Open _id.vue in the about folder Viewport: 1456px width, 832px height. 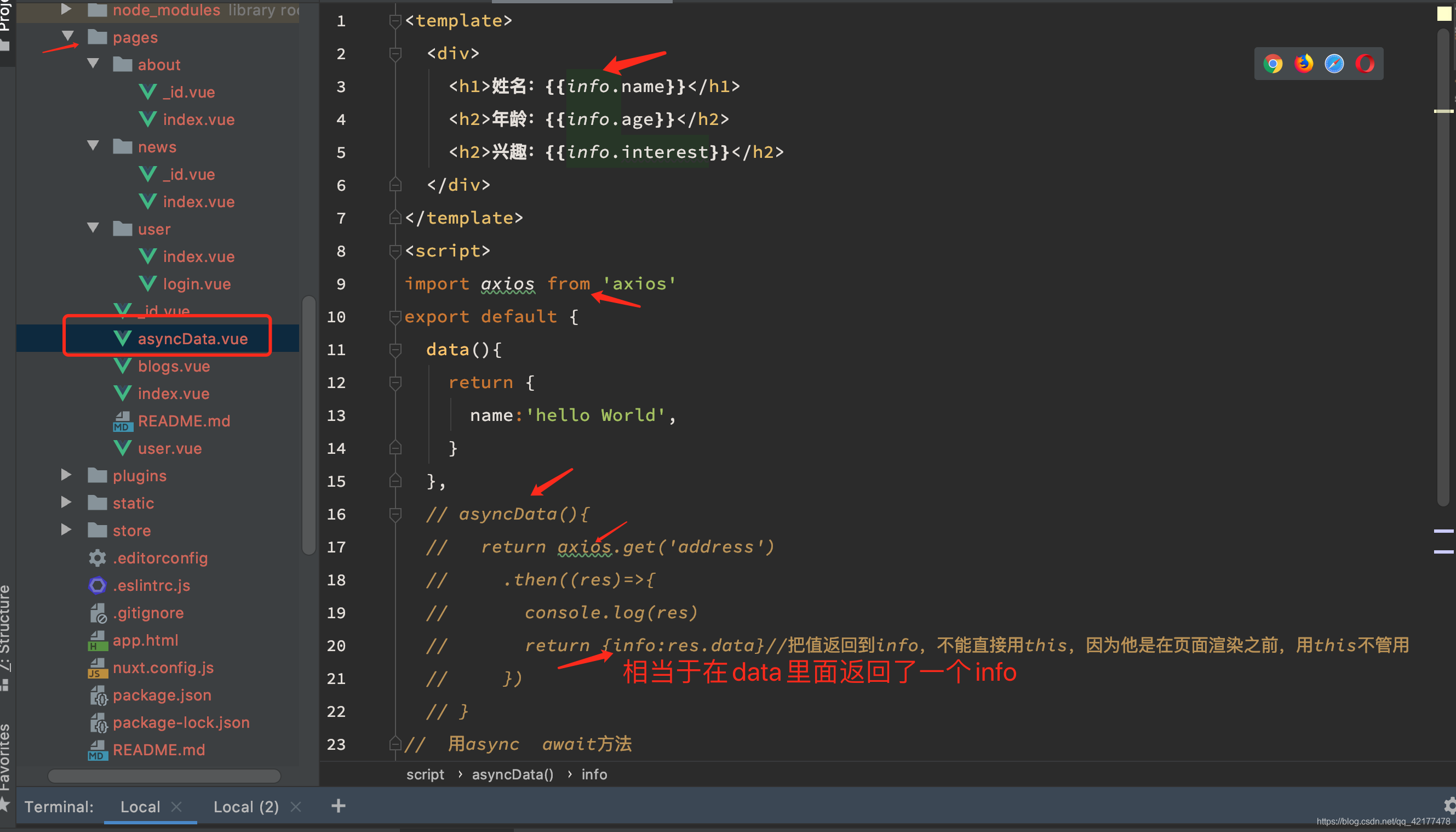point(188,92)
